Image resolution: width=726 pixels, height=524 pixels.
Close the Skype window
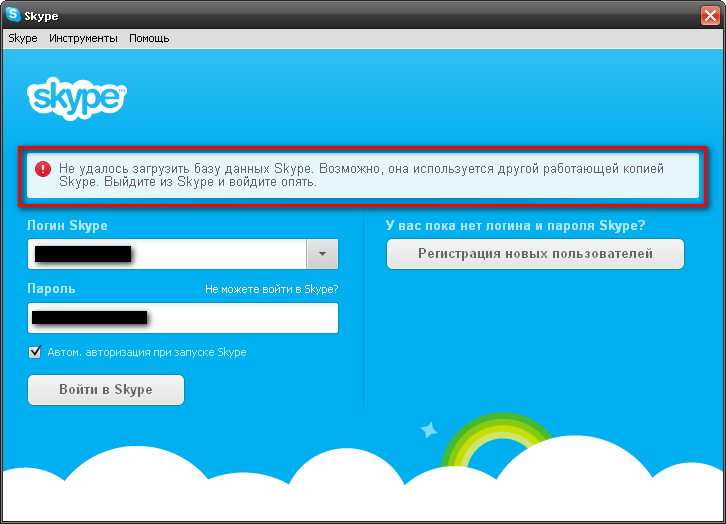709,15
